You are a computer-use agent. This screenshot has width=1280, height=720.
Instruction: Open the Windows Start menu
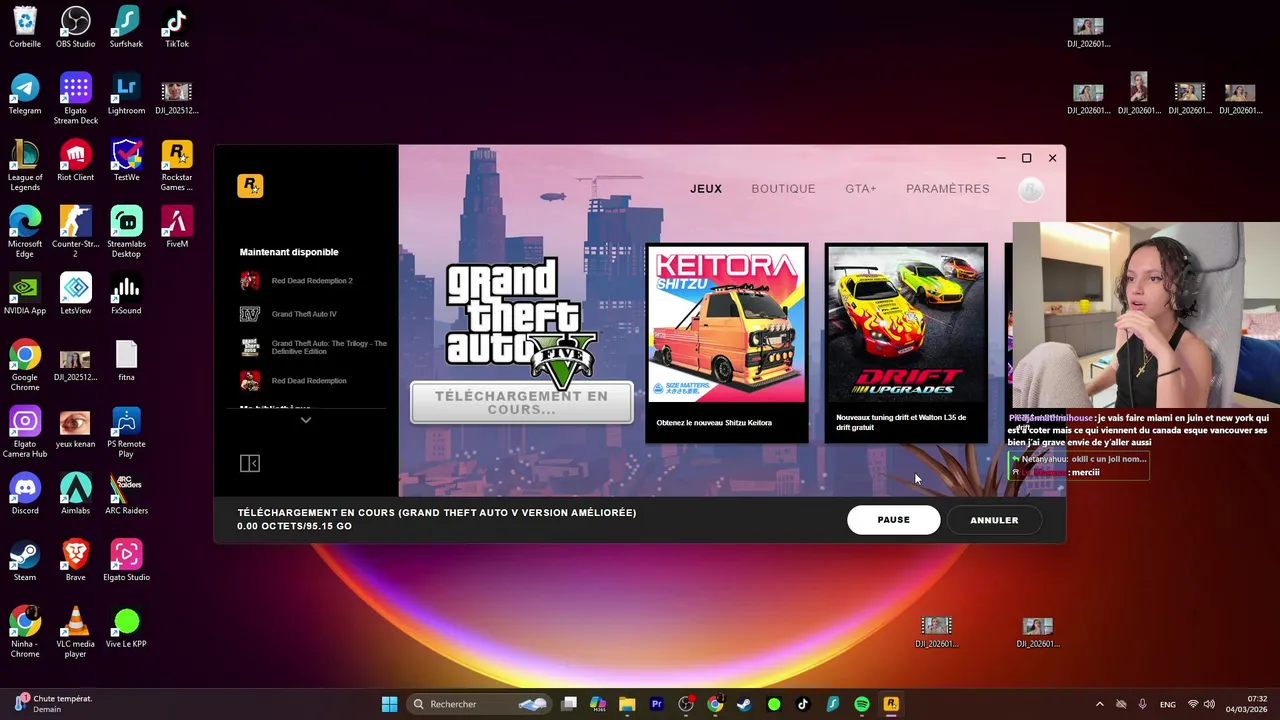point(389,704)
